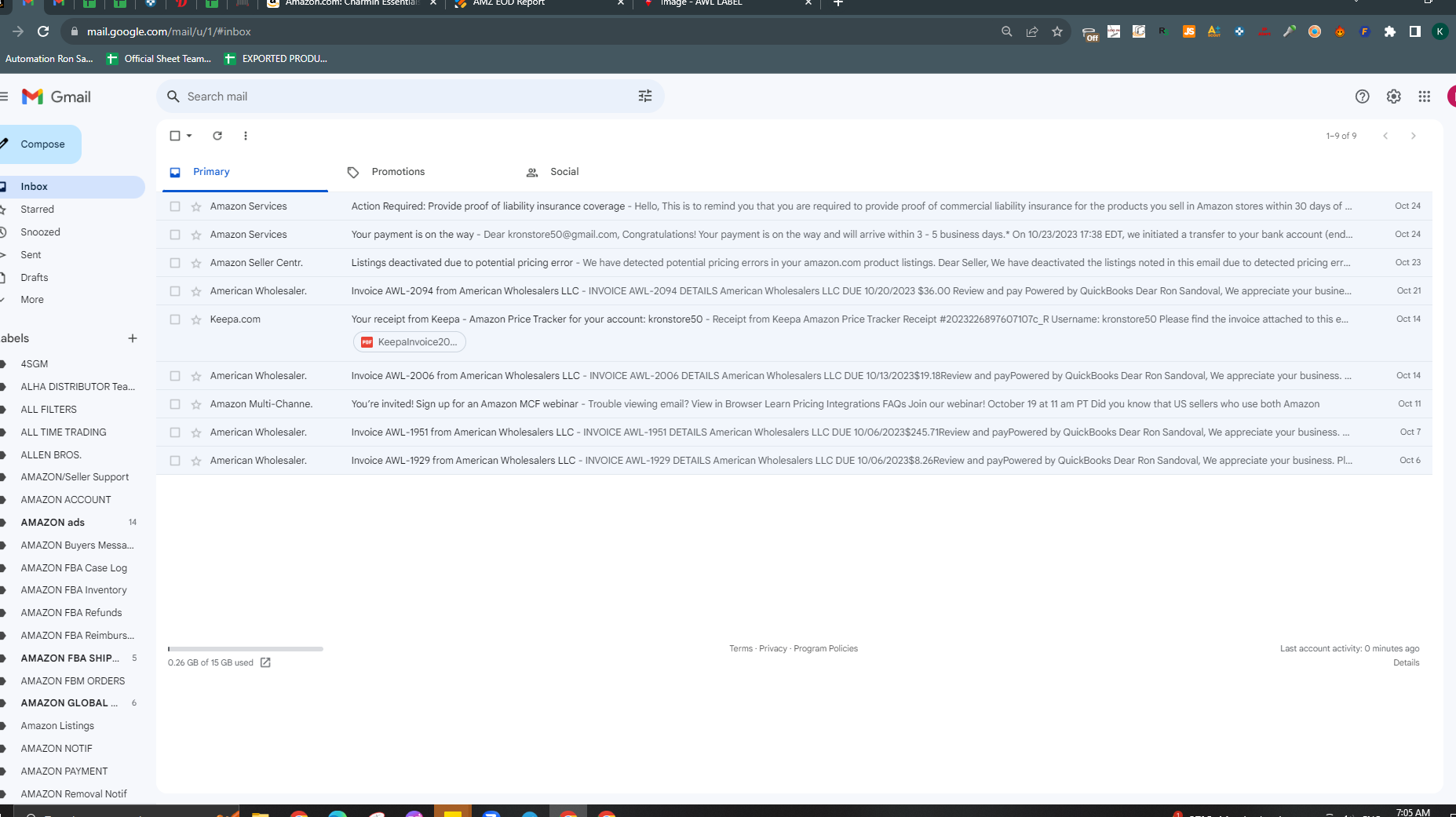The width and height of the screenshot is (1456, 817).
Task: Expand the More folders list
Action: (x=32, y=300)
